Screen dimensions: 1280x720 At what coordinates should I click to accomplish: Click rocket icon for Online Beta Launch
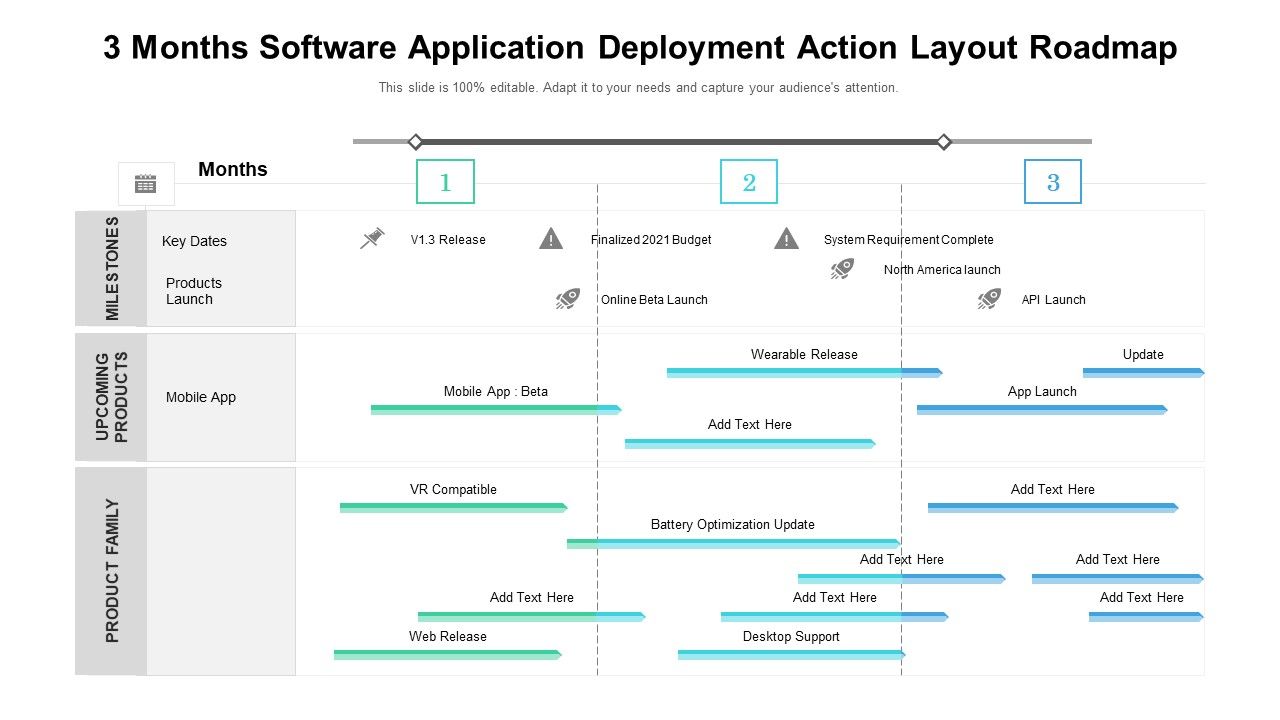(x=568, y=299)
